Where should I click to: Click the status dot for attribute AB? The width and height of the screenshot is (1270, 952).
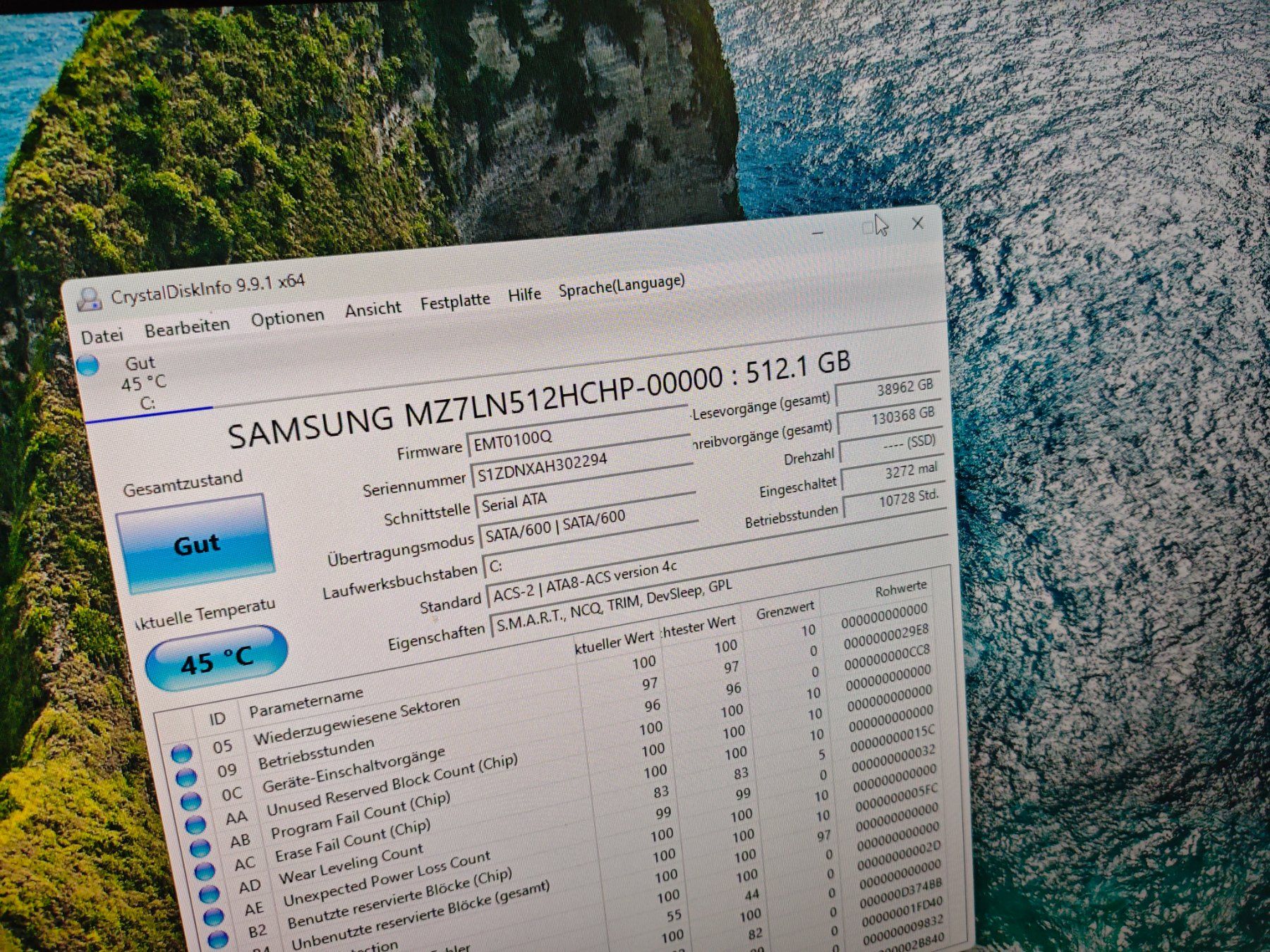[x=200, y=848]
